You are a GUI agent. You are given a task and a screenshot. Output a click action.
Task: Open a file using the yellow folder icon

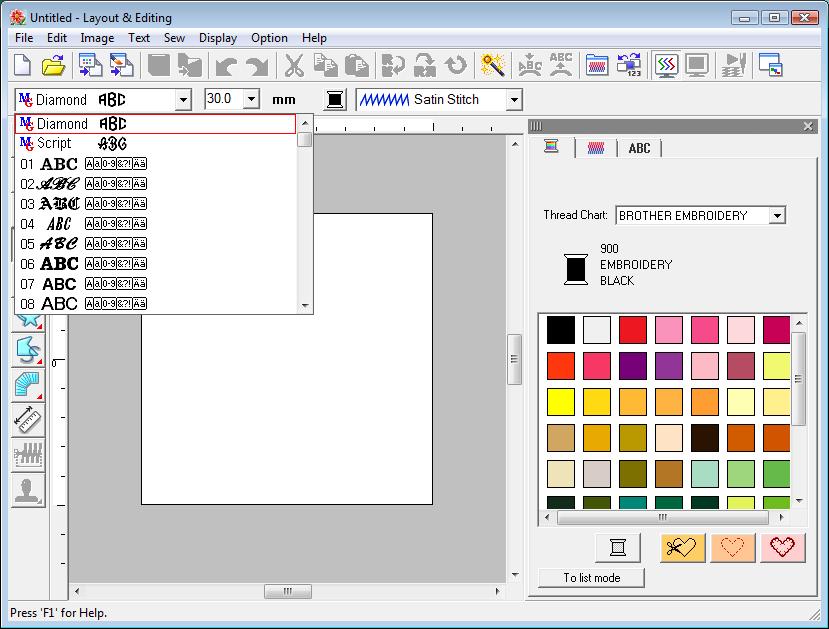[x=53, y=65]
